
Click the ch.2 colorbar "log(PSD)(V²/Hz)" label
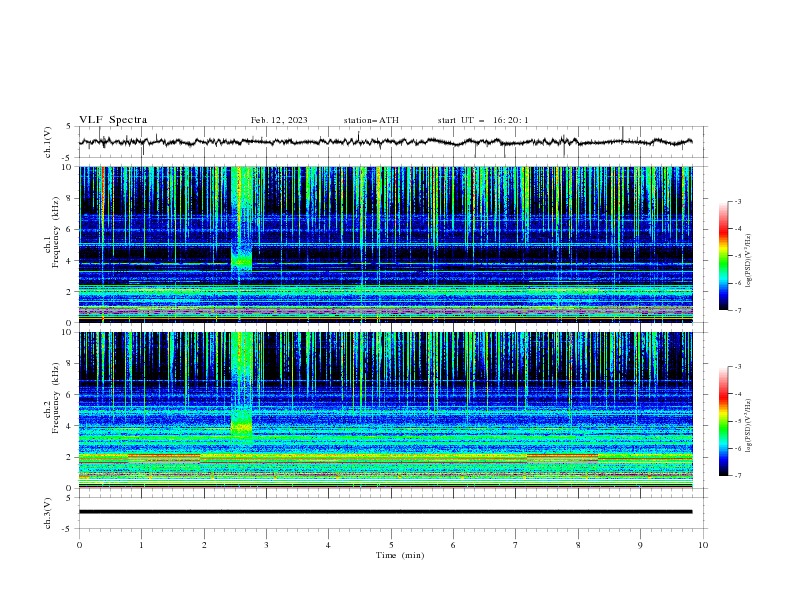[749, 426]
